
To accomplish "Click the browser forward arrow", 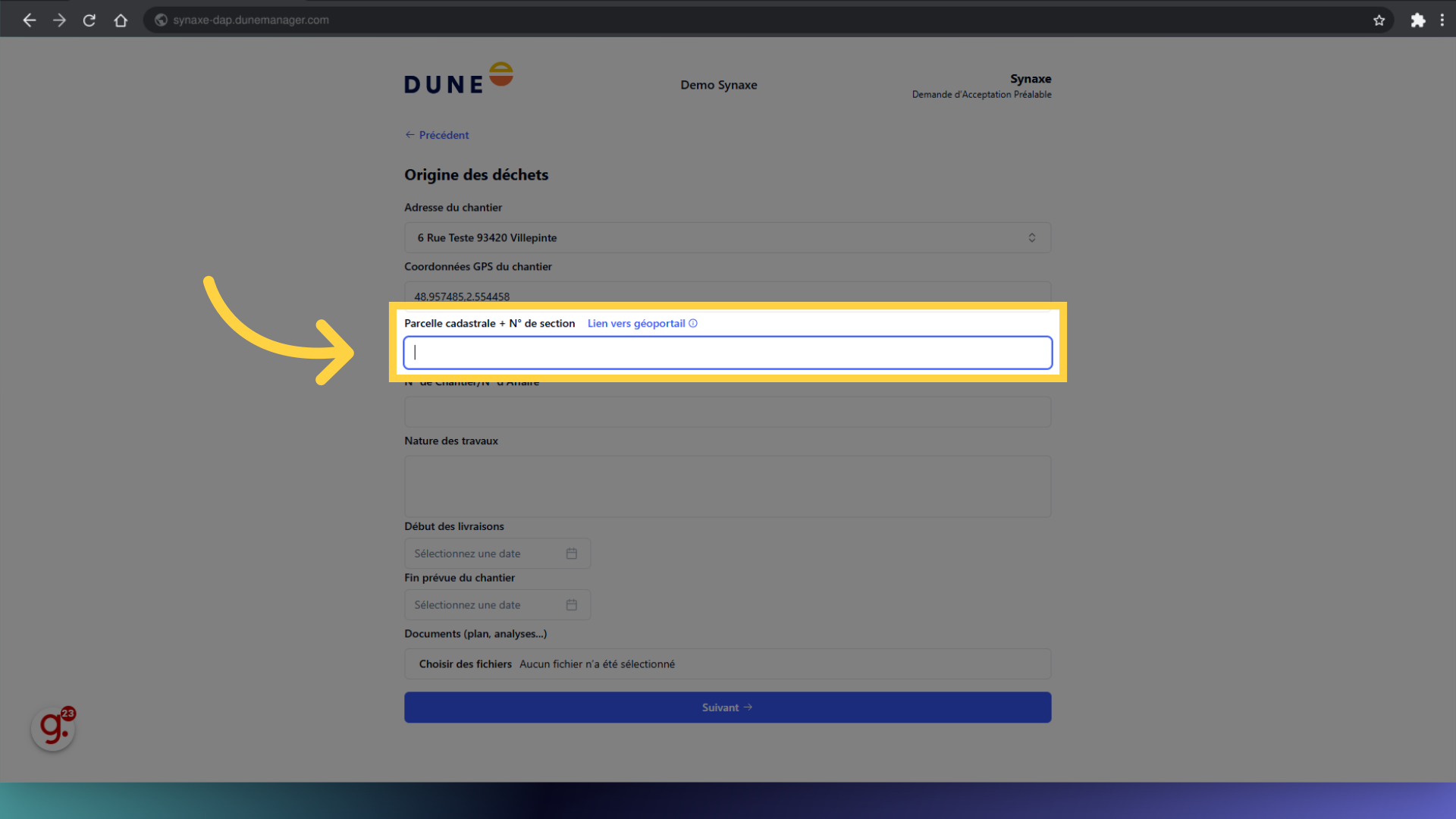I will click(x=59, y=20).
